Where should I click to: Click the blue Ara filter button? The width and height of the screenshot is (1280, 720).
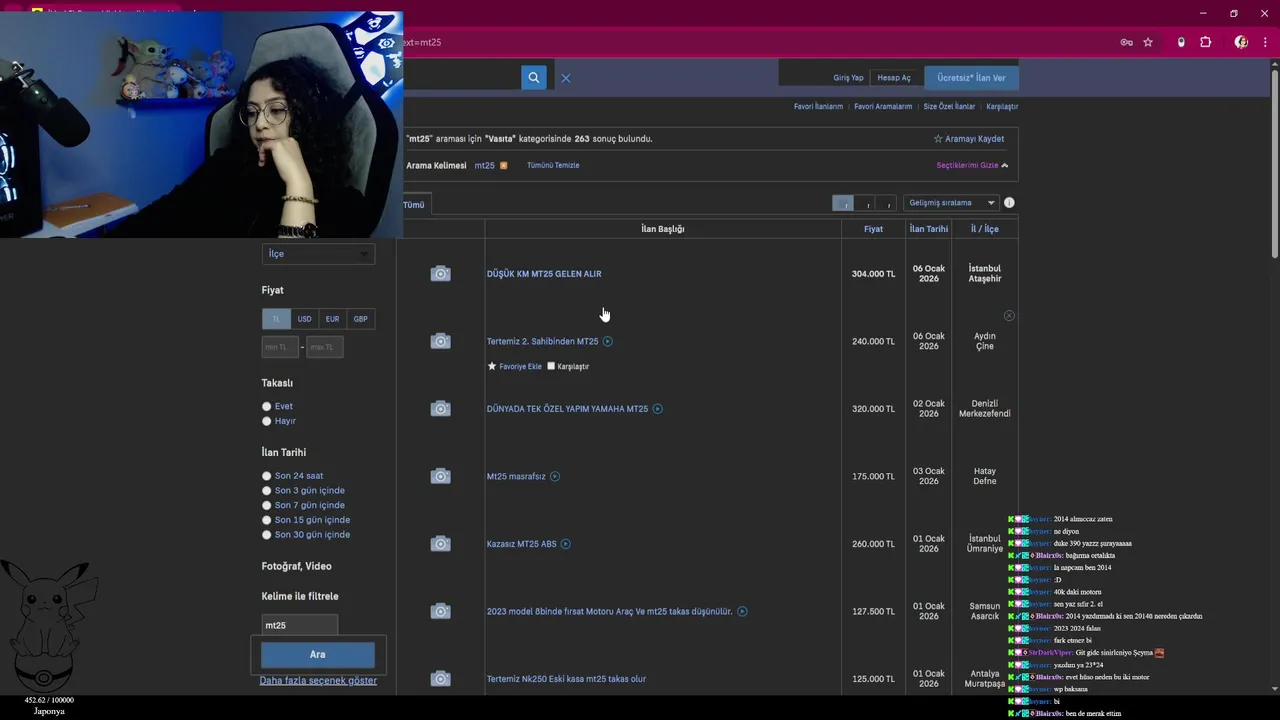(318, 655)
